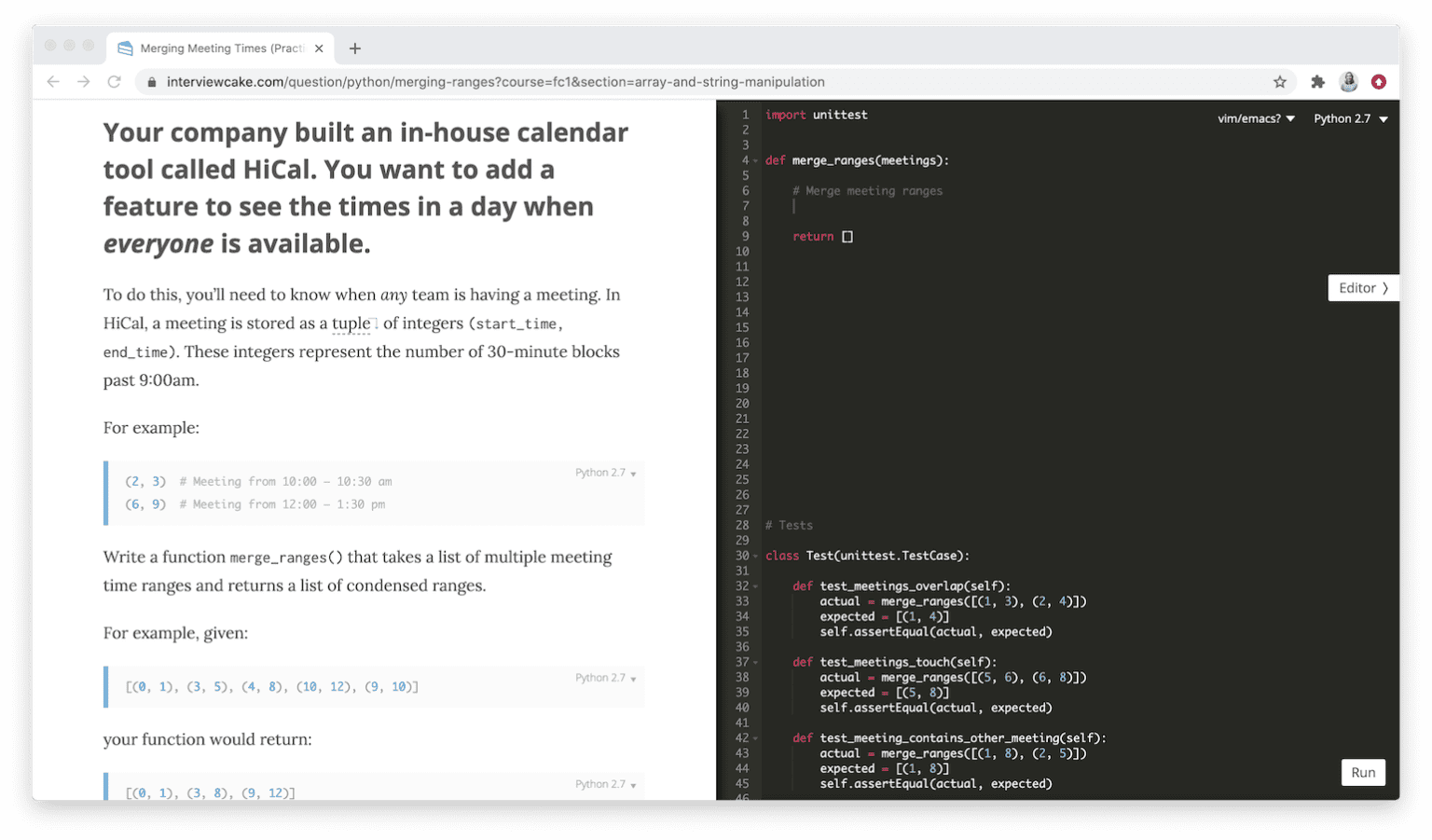Open the vim/emacs? dropdown
1432x840 pixels.
1256,118
